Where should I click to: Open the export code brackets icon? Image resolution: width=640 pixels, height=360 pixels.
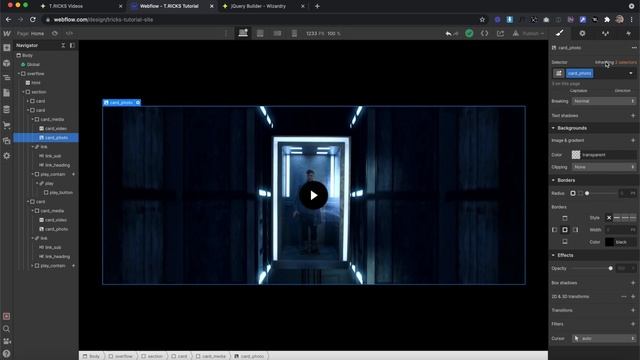click(484, 33)
